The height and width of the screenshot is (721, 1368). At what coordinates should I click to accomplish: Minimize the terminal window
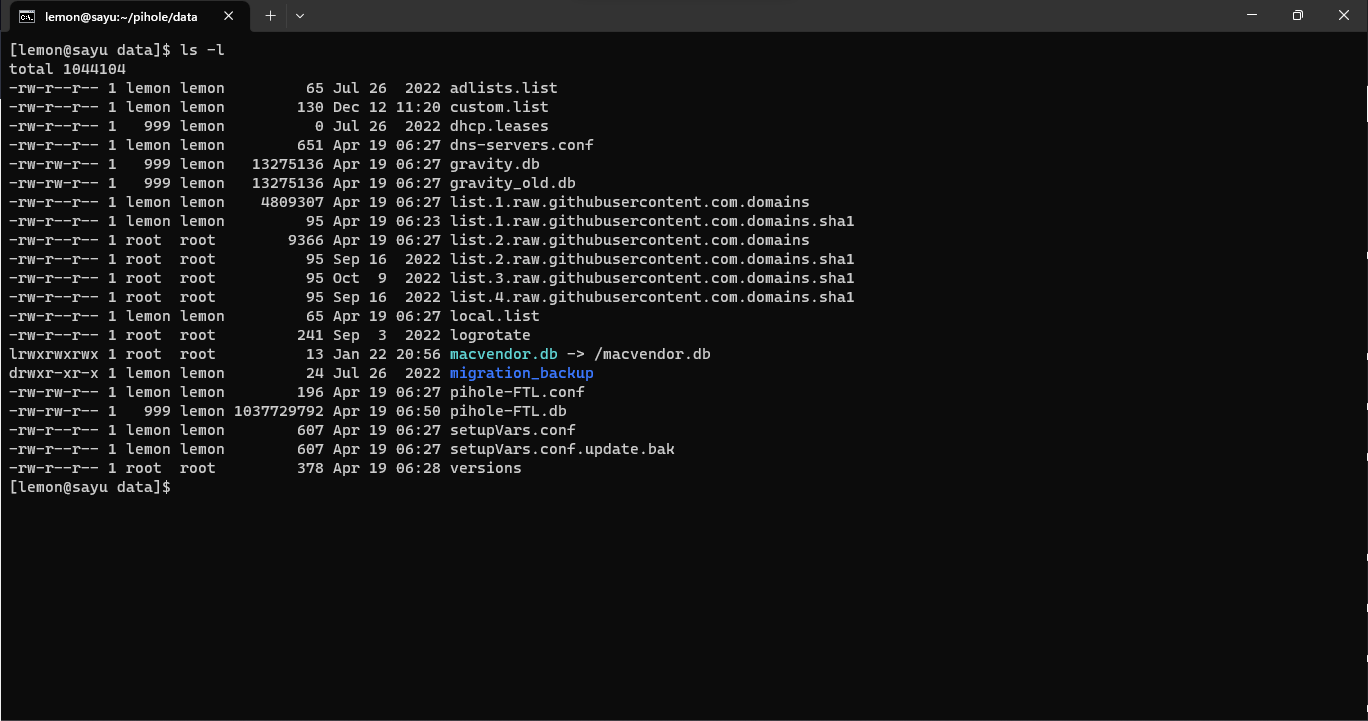(1251, 15)
